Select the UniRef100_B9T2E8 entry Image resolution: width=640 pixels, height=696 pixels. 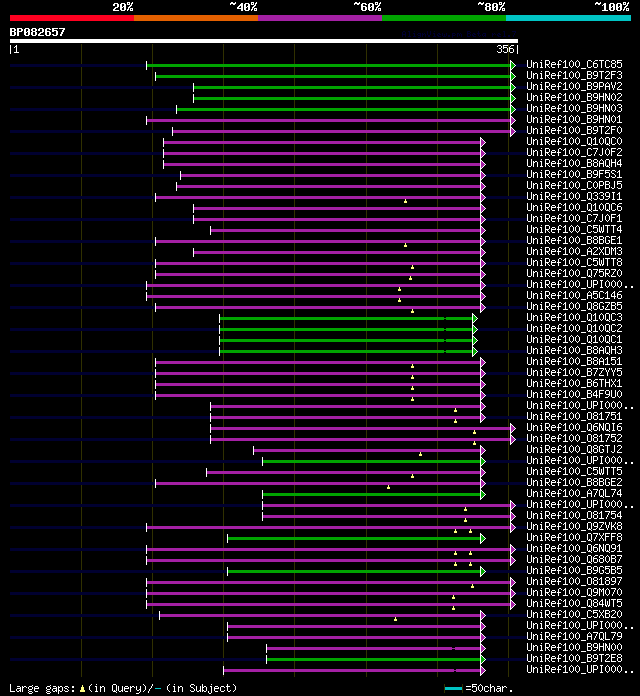(574, 658)
